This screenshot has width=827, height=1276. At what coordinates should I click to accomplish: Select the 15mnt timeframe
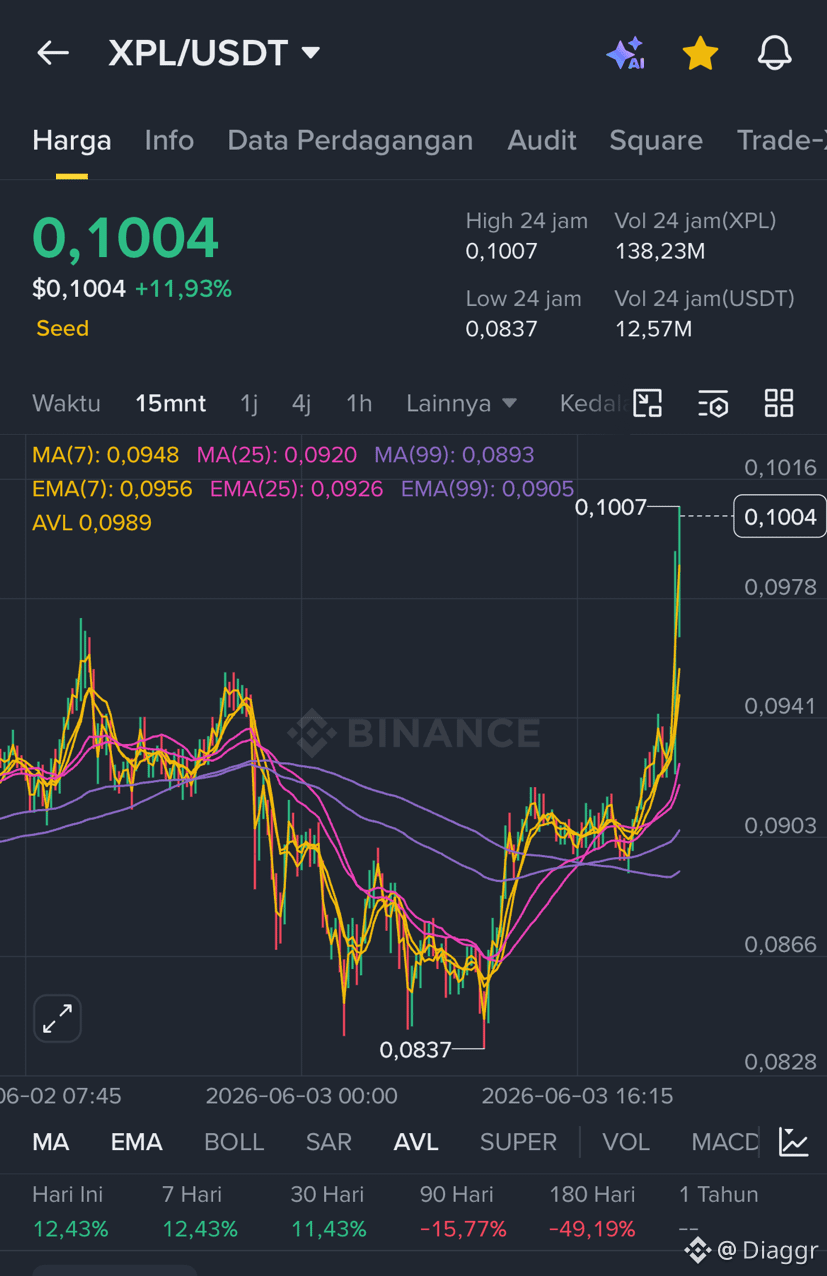(170, 403)
